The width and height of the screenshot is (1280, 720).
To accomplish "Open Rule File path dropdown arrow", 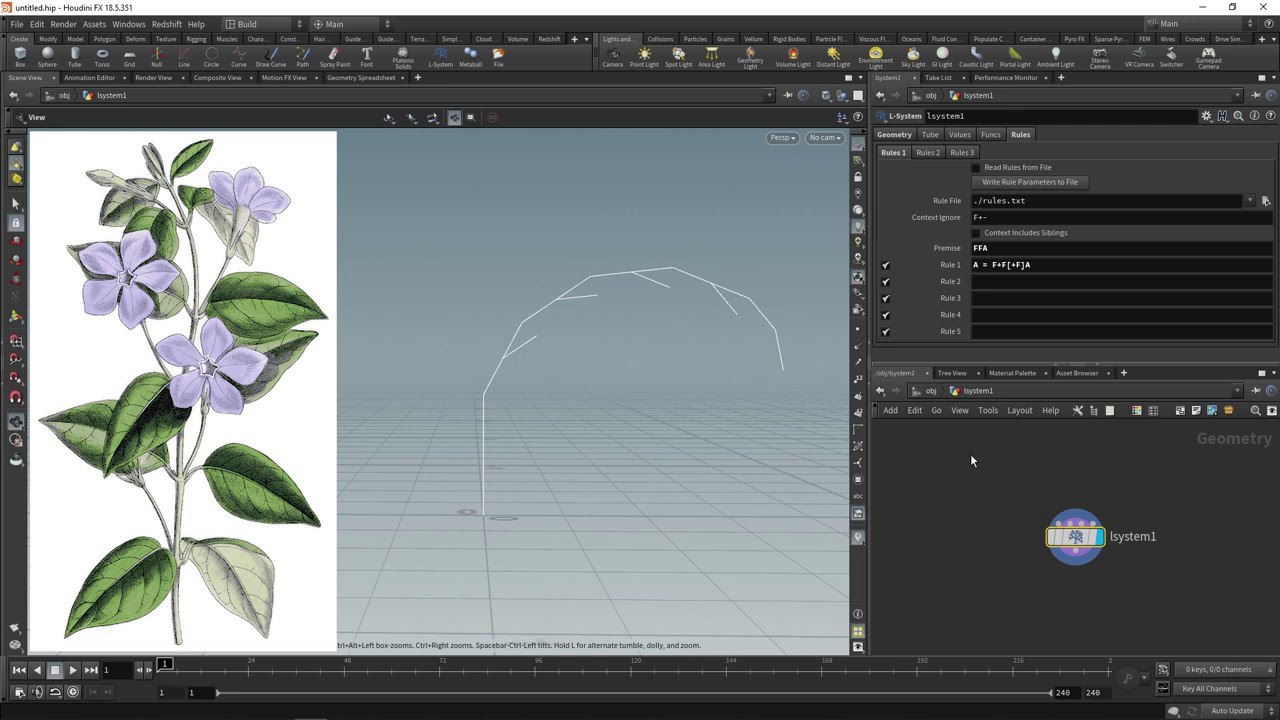I will point(1249,201).
